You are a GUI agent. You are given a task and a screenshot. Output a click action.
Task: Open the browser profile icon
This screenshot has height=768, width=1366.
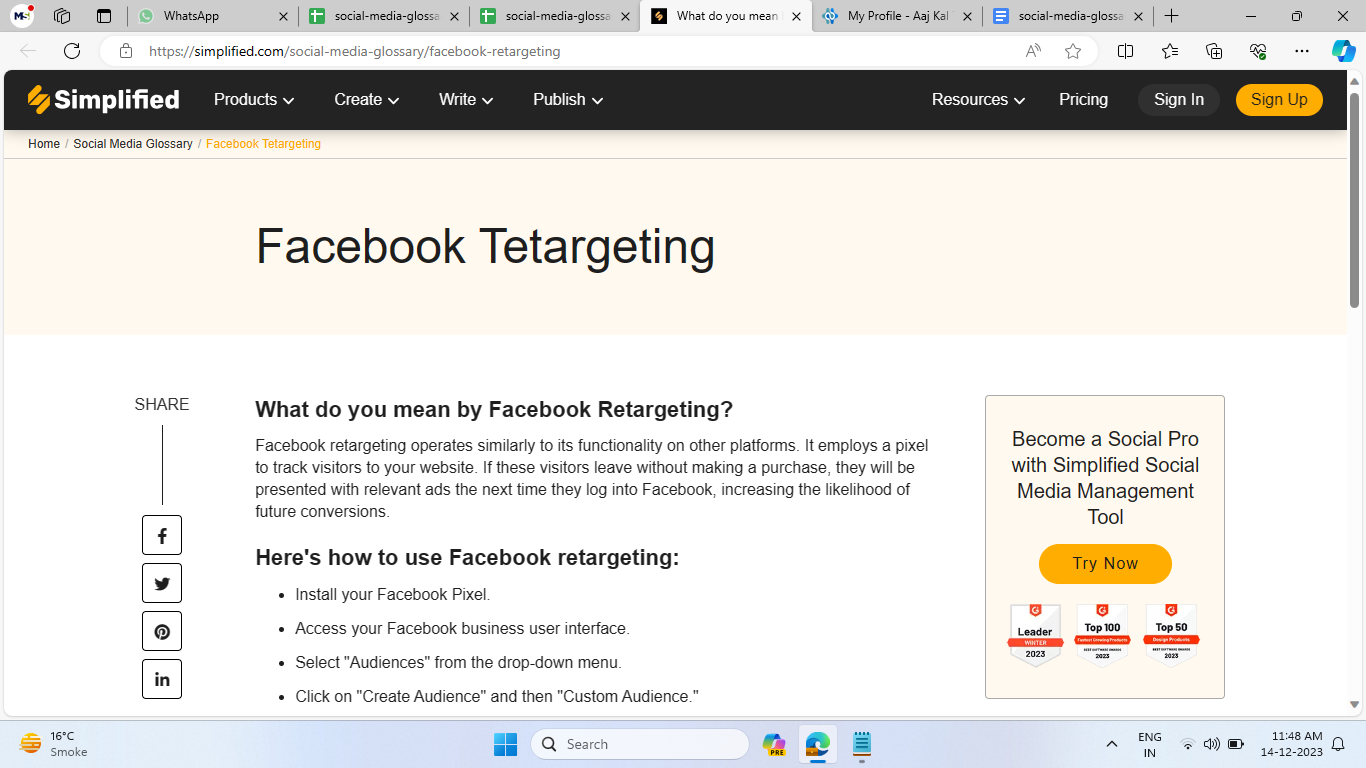click(x=22, y=16)
